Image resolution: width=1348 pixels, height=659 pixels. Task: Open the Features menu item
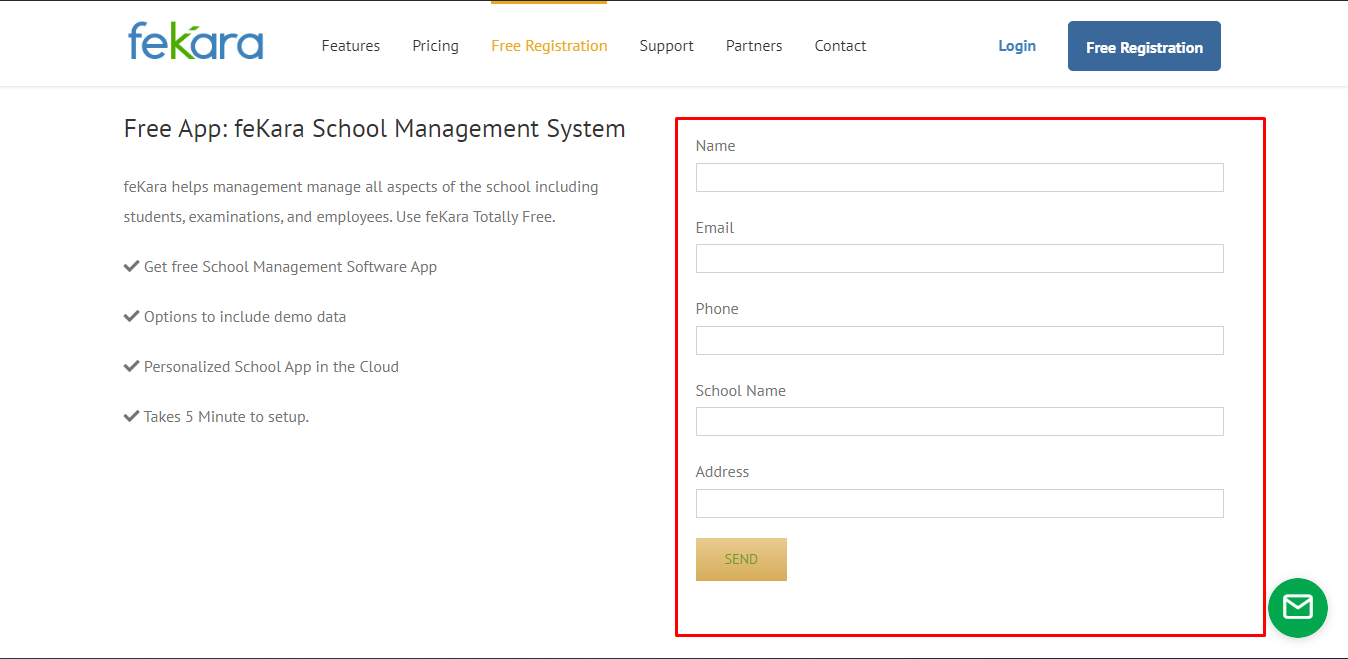[351, 46]
